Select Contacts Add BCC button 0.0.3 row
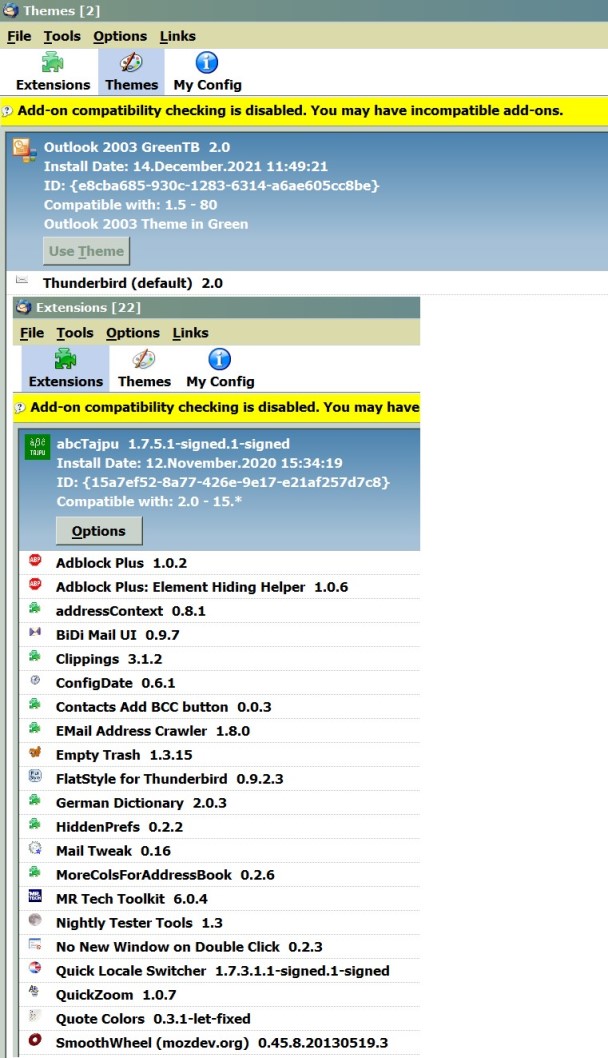The width and height of the screenshot is (608, 1058). coord(219,706)
